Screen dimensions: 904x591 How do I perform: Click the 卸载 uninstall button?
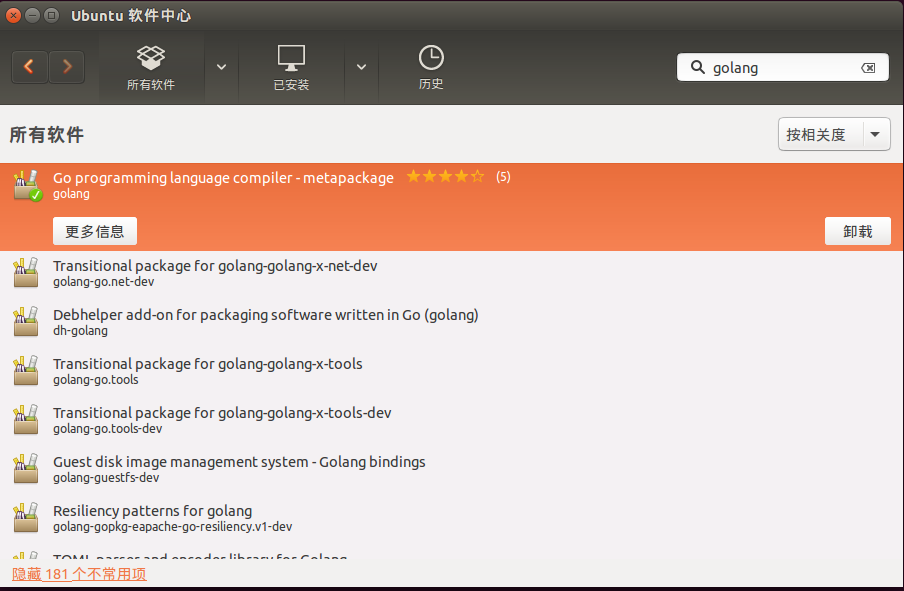click(x=858, y=231)
